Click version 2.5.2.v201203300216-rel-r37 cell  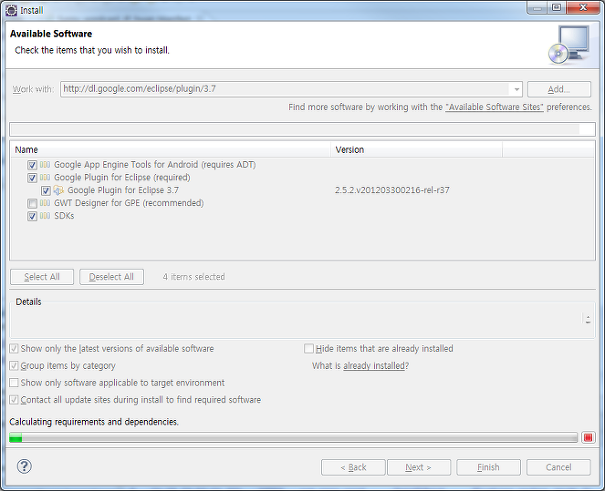click(392, 190)
